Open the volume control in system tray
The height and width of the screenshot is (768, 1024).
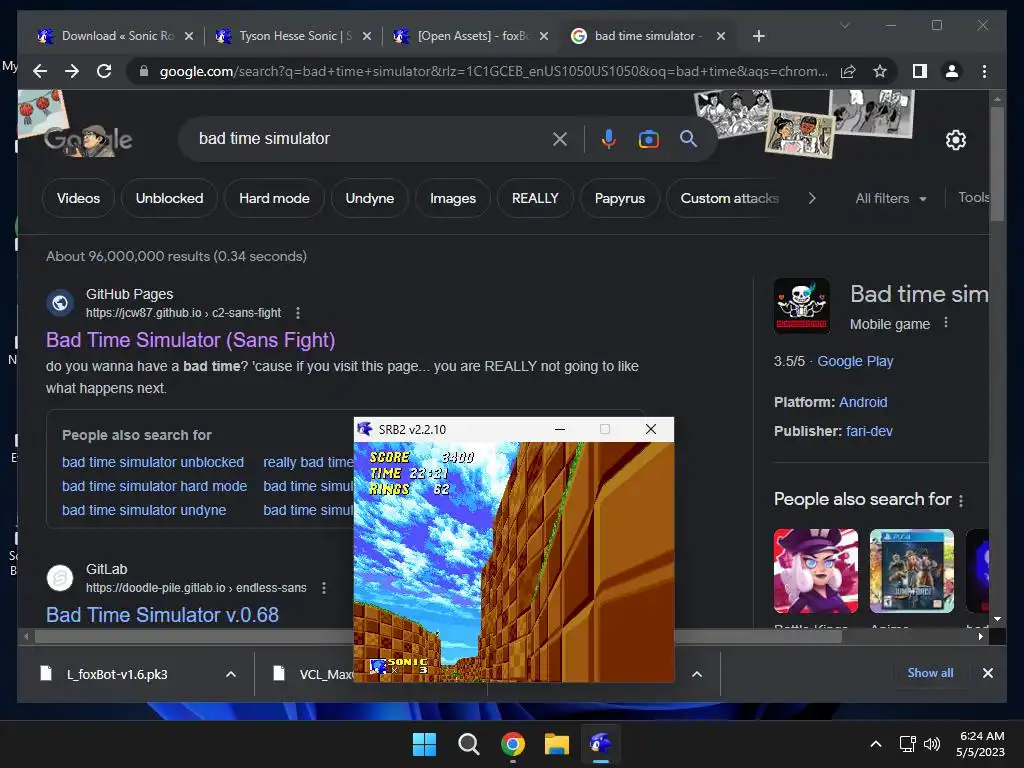932,744
